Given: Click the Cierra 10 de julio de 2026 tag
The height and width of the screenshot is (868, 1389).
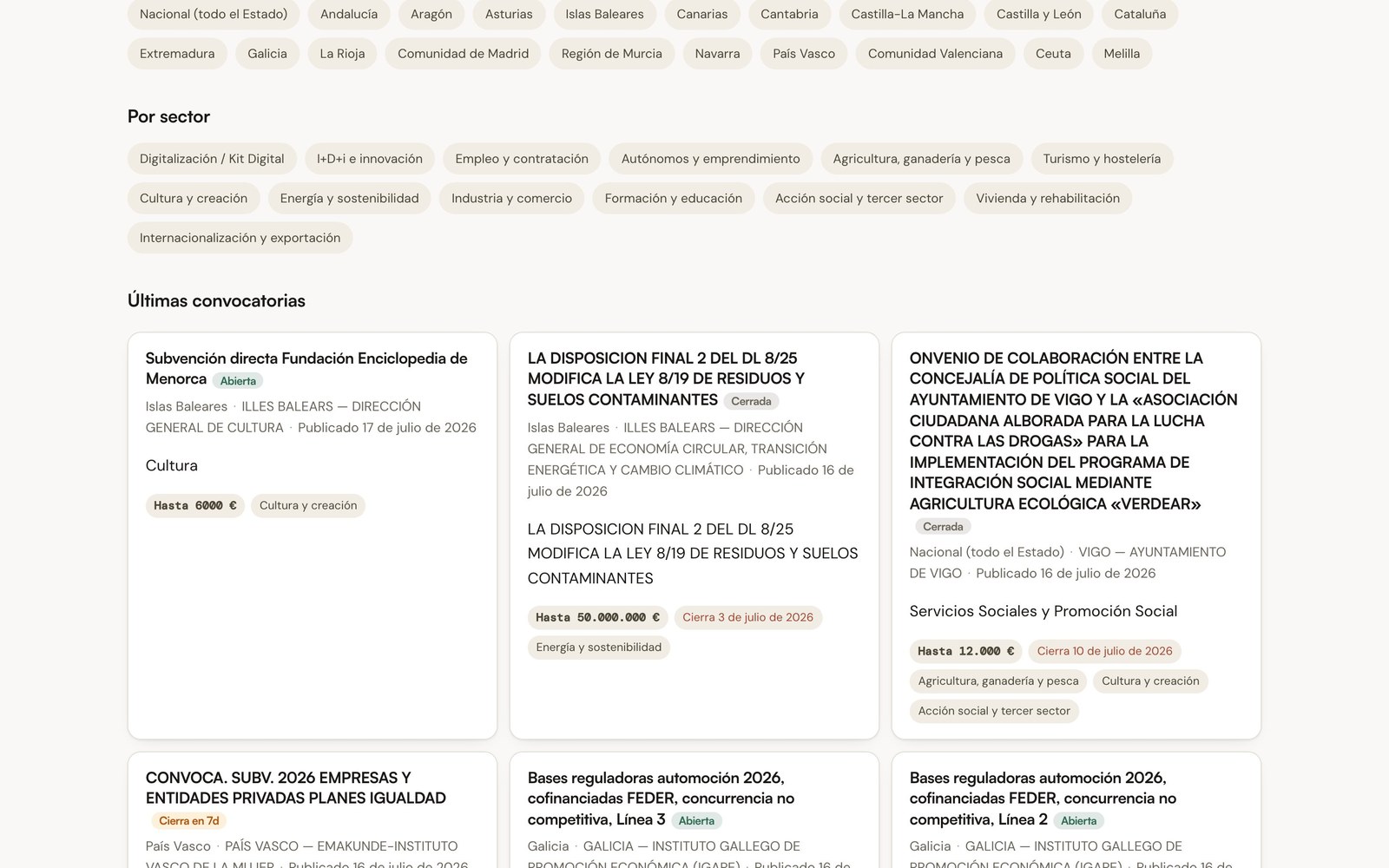Looking at the screenshot, I should click(x=1104, y=652).
